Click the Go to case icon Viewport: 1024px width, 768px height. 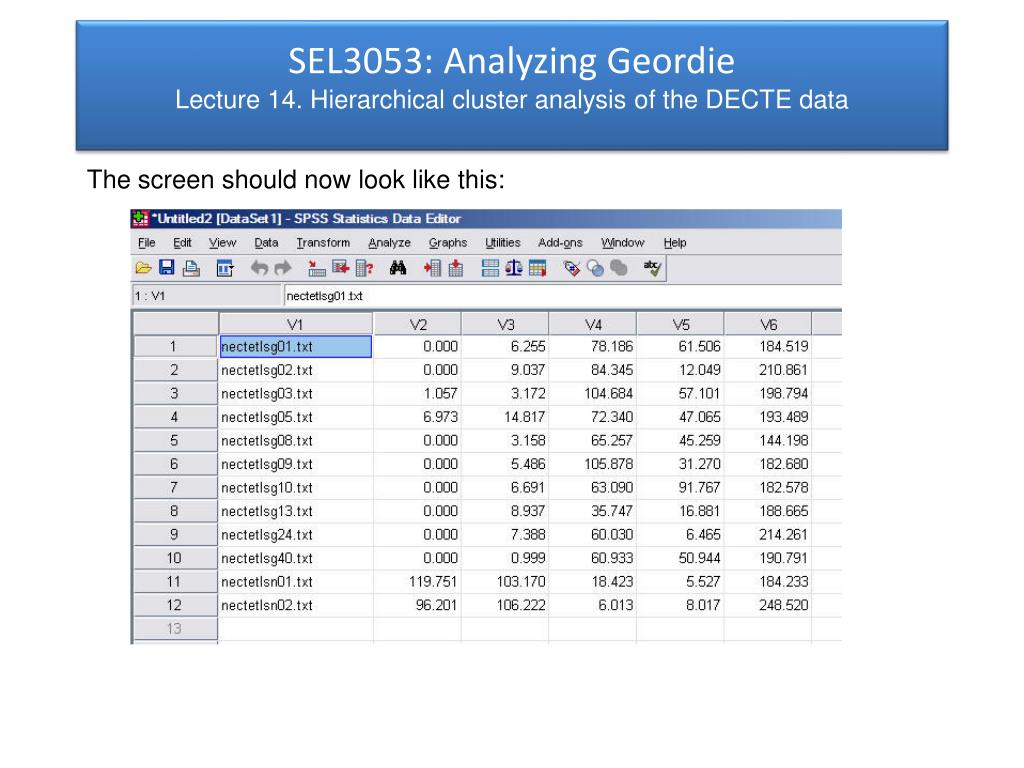pyautogui.click(x=317, y=268)
